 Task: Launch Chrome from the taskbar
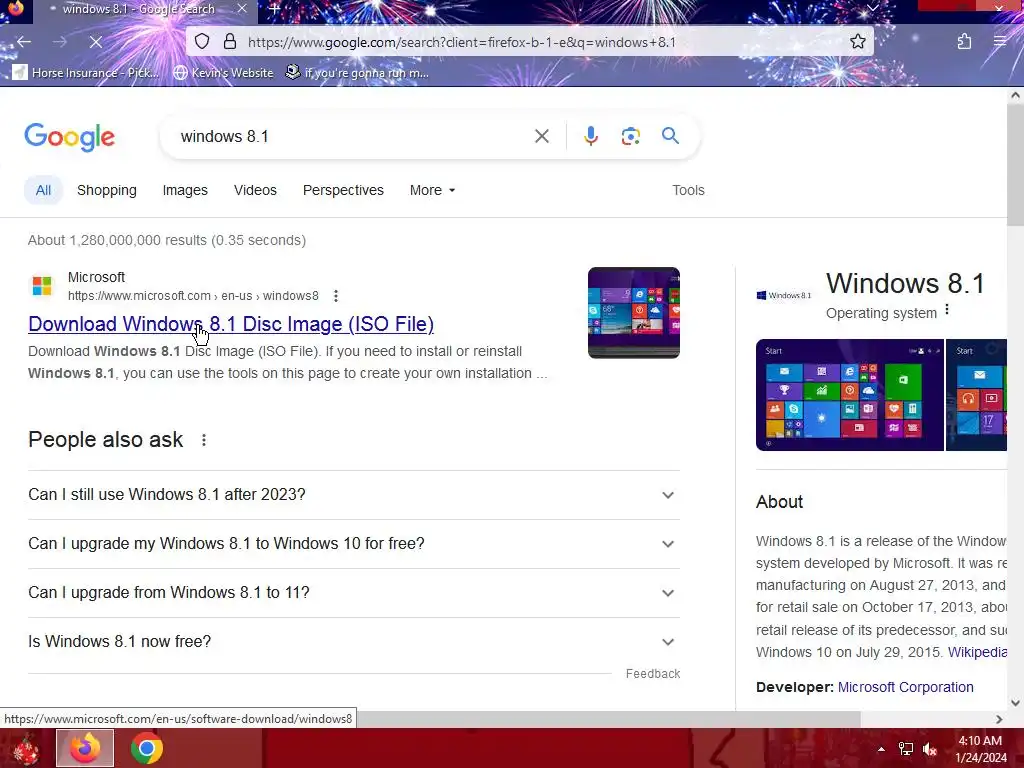click(x=147, y=748)
